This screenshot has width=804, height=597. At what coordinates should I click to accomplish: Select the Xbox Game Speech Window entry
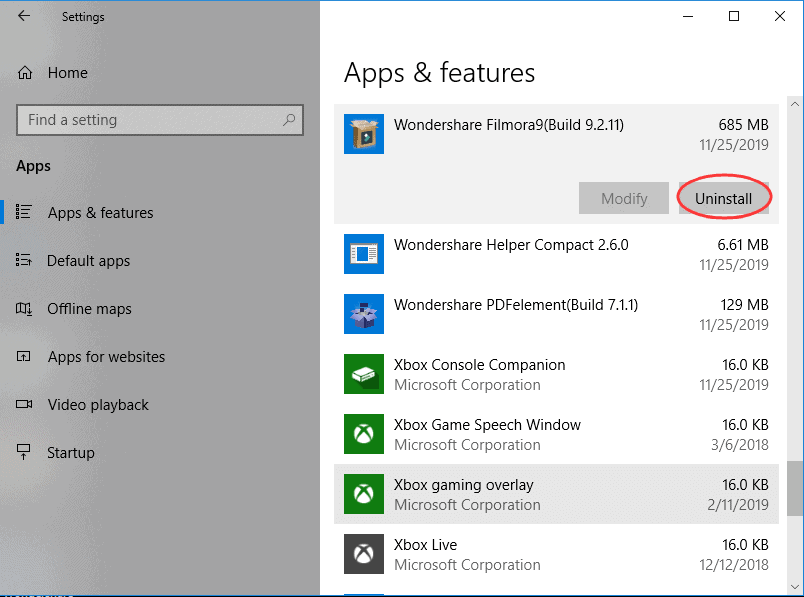pos(556,434)
